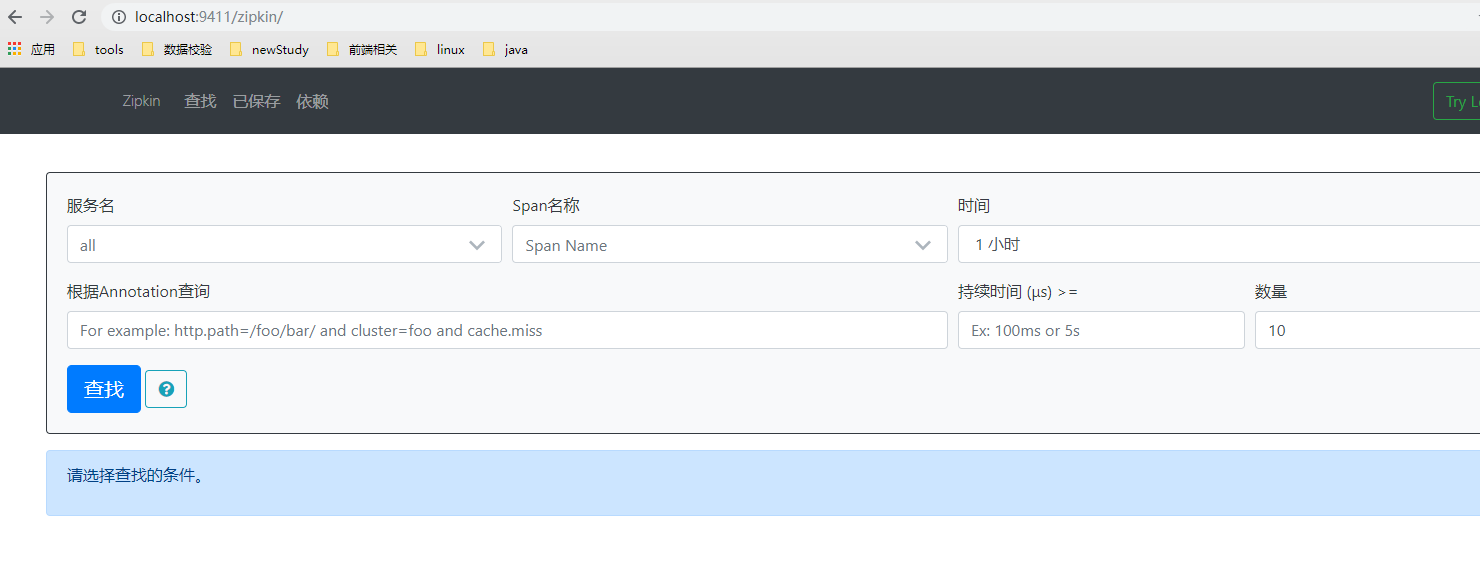Screen dimensions: 1480x574
Task: Open the apps grid icon in bookmarks bar
Action: click(14, 49)
